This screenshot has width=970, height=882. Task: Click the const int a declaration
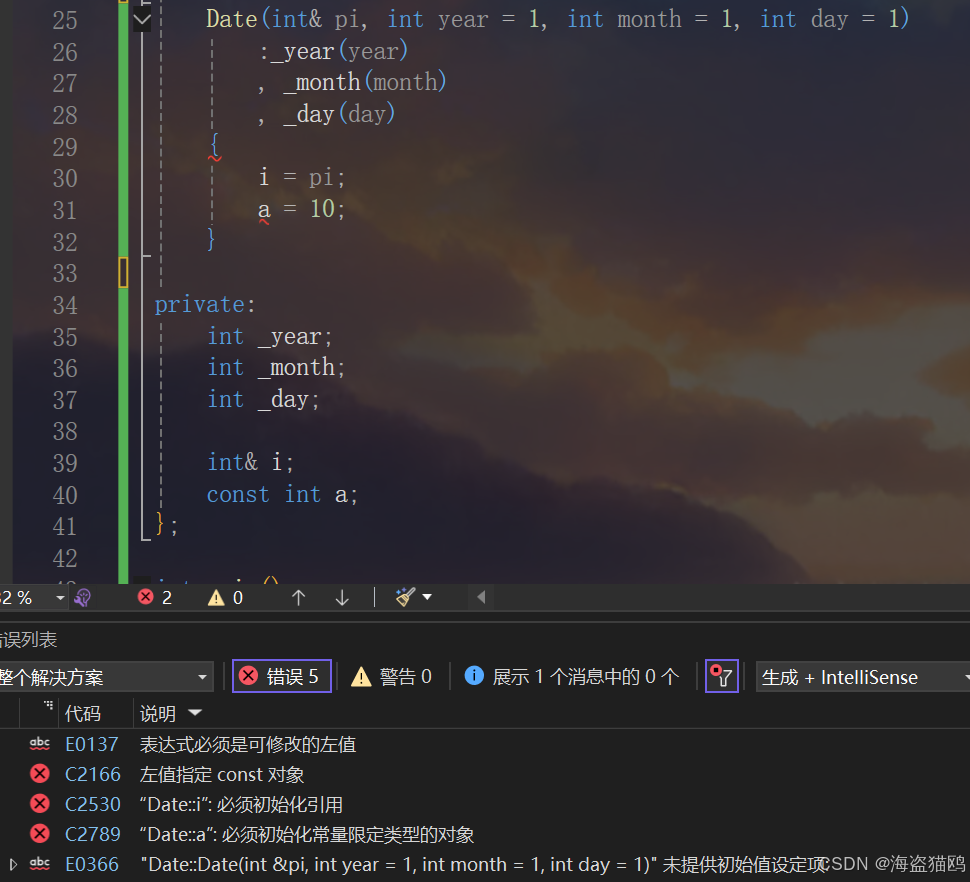coord(281,494)
